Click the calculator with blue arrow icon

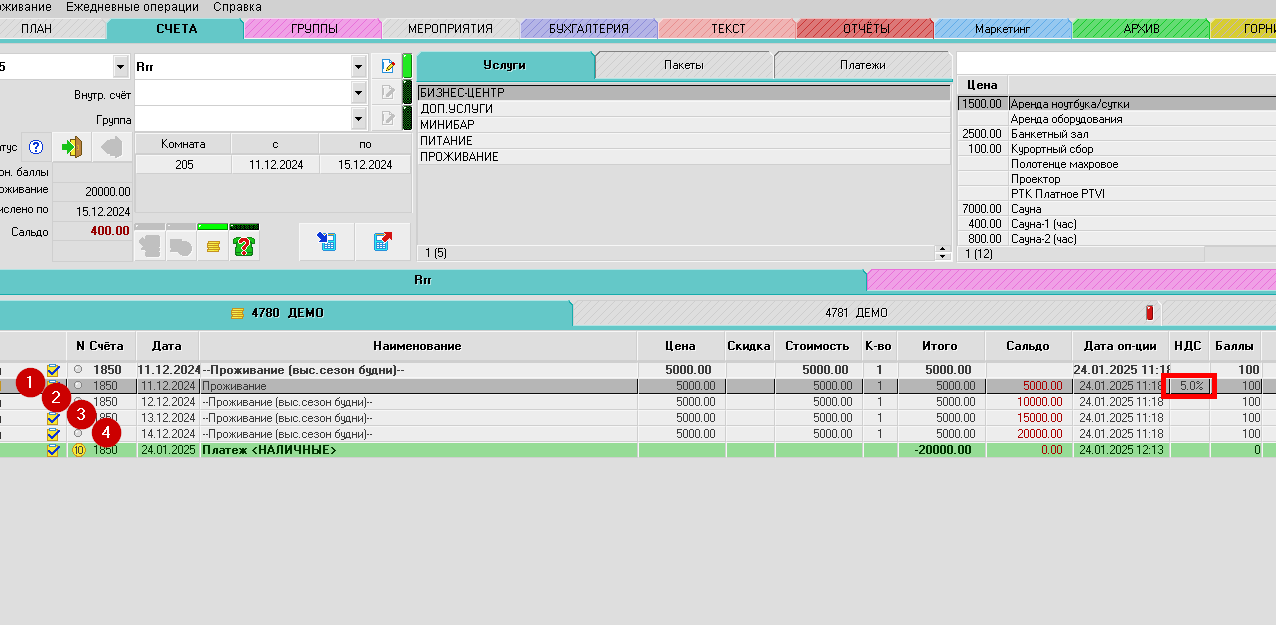(x=326, y=242)
